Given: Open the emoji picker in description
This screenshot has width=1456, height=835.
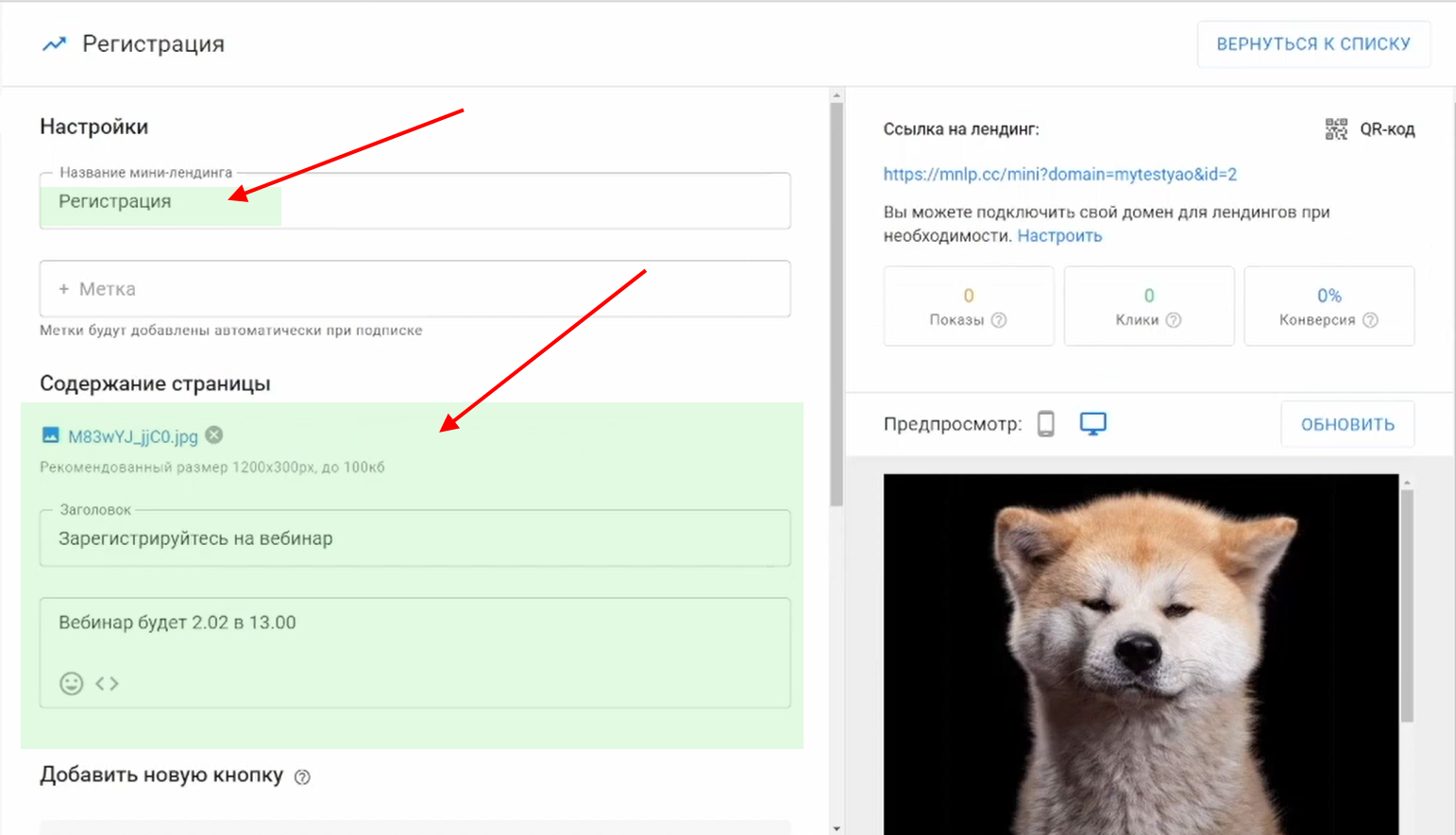Looking at the screenshot, I should [x=72, y=683].
